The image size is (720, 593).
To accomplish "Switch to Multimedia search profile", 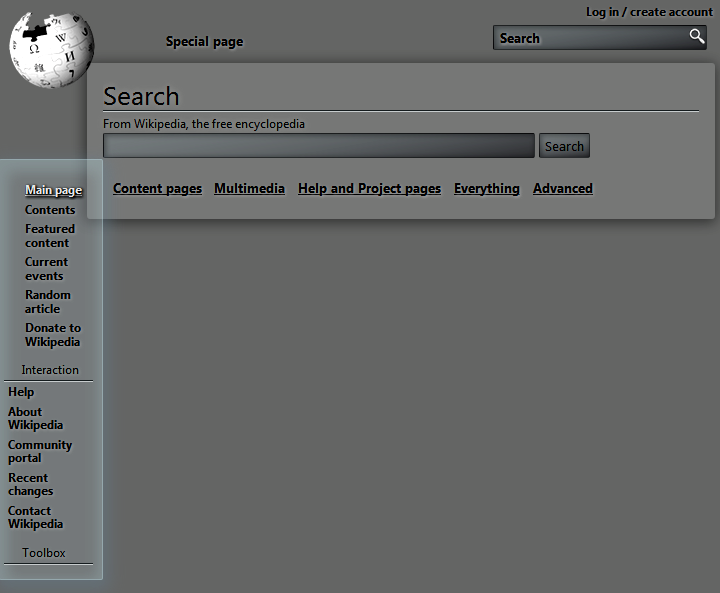I will 249,189.
